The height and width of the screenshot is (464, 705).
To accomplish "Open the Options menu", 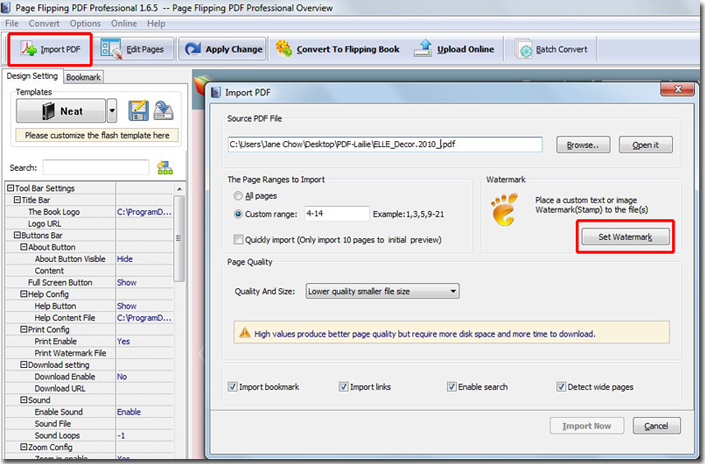I will tap(85, 23).
